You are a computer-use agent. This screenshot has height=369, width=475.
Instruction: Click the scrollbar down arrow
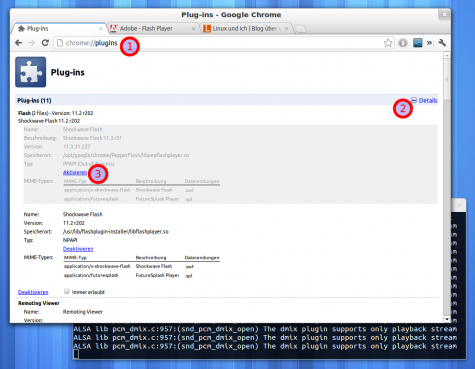click(x=447, y=319)
